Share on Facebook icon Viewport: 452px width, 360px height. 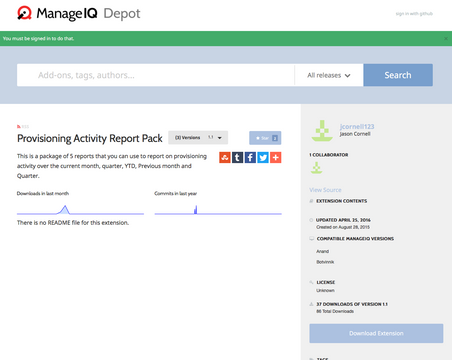pyautogui.click(x=250, y=157)
